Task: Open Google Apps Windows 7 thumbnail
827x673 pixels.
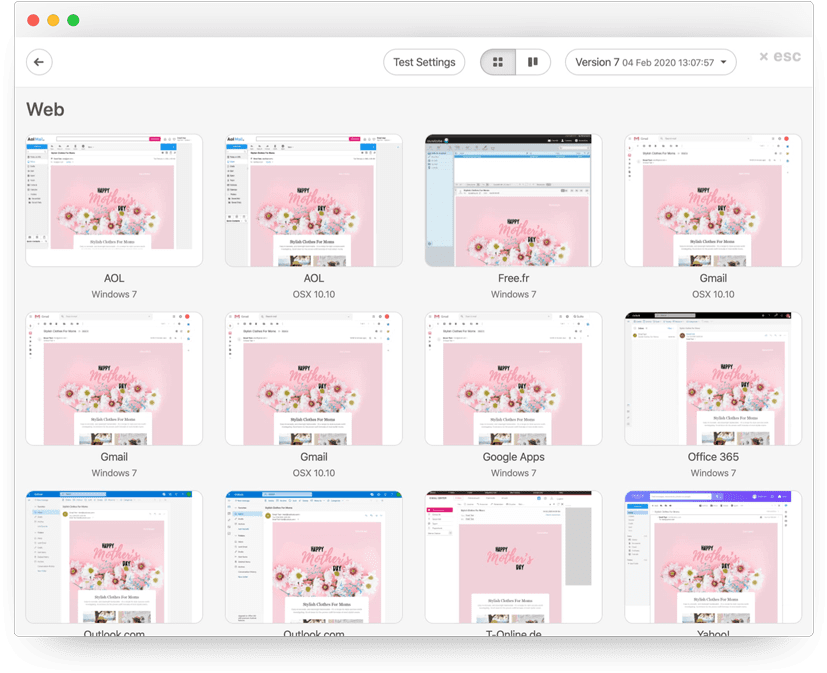Action: pos(514,378)
